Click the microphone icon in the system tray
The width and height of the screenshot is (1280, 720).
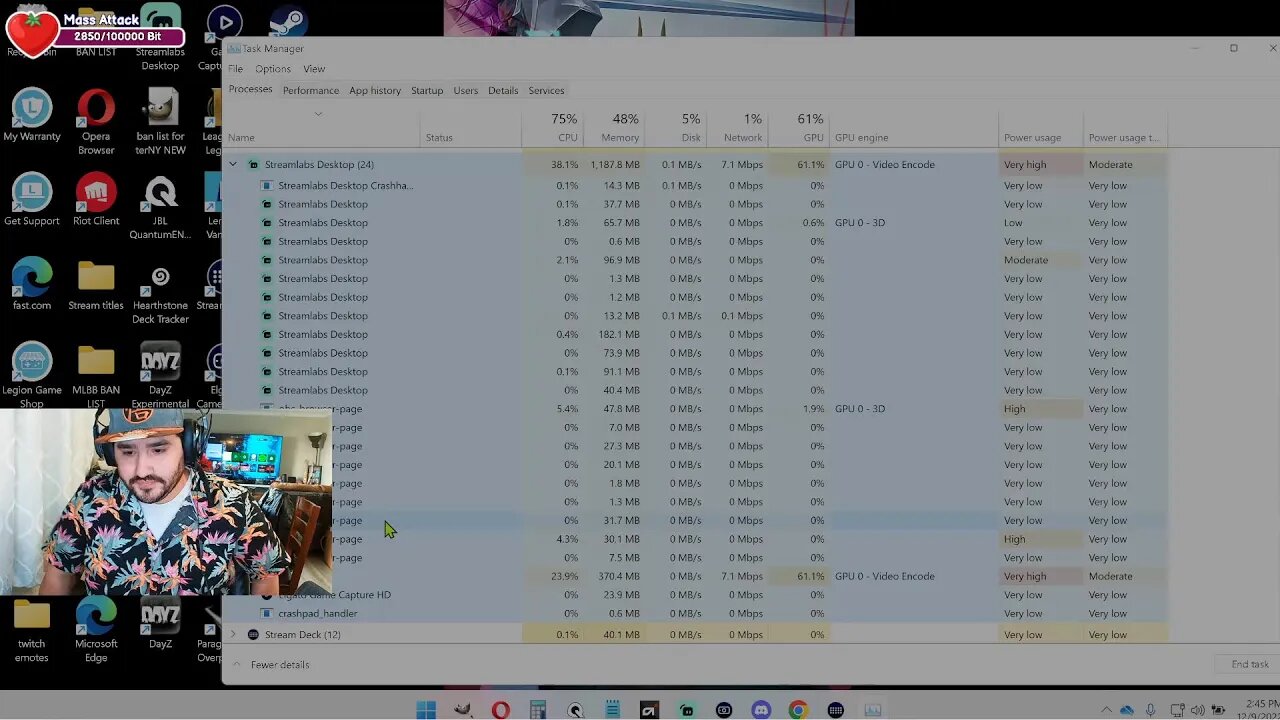click(x=1151, y=710)
